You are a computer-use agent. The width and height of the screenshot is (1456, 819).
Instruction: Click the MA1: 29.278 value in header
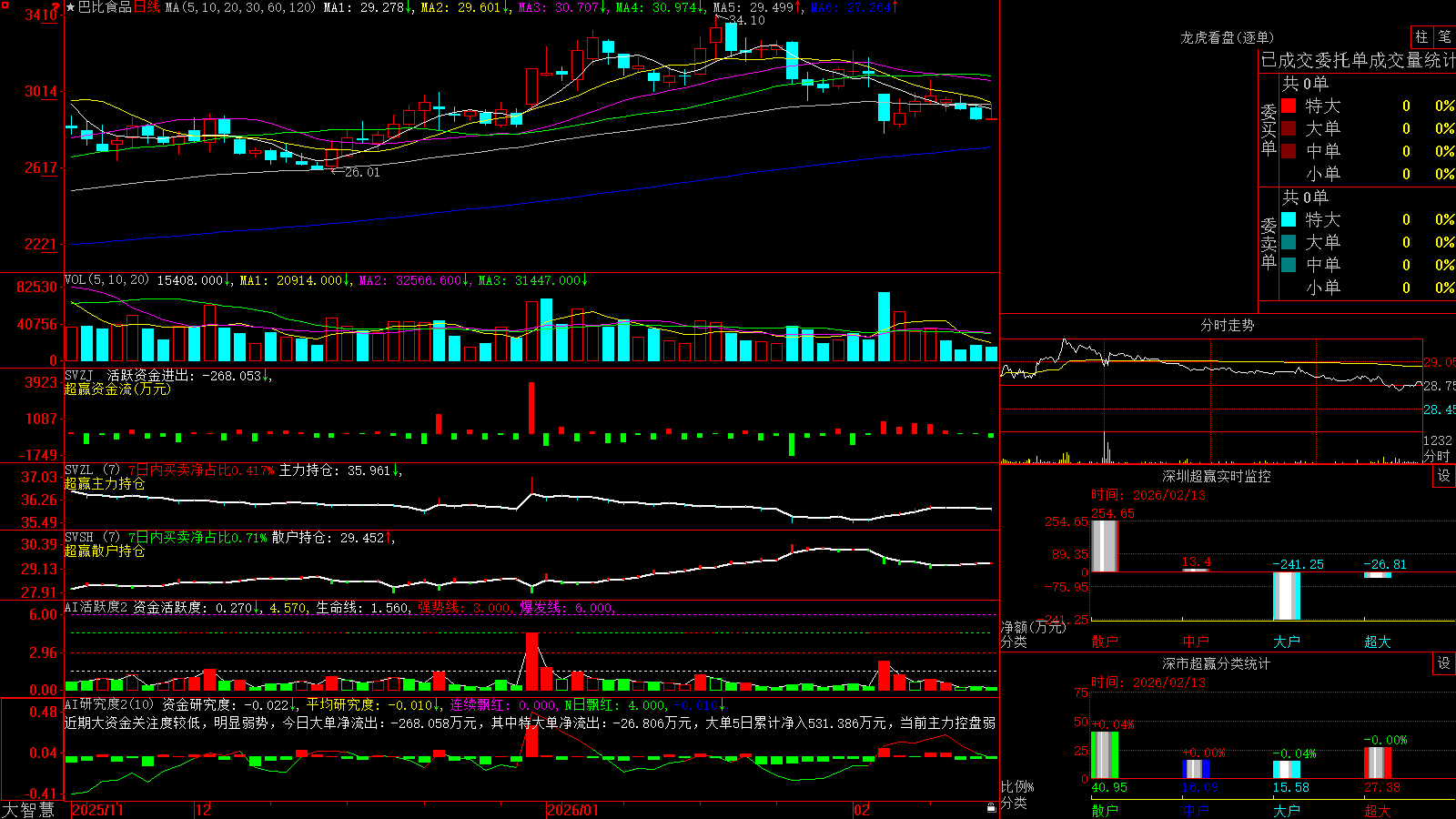point(363,7)
